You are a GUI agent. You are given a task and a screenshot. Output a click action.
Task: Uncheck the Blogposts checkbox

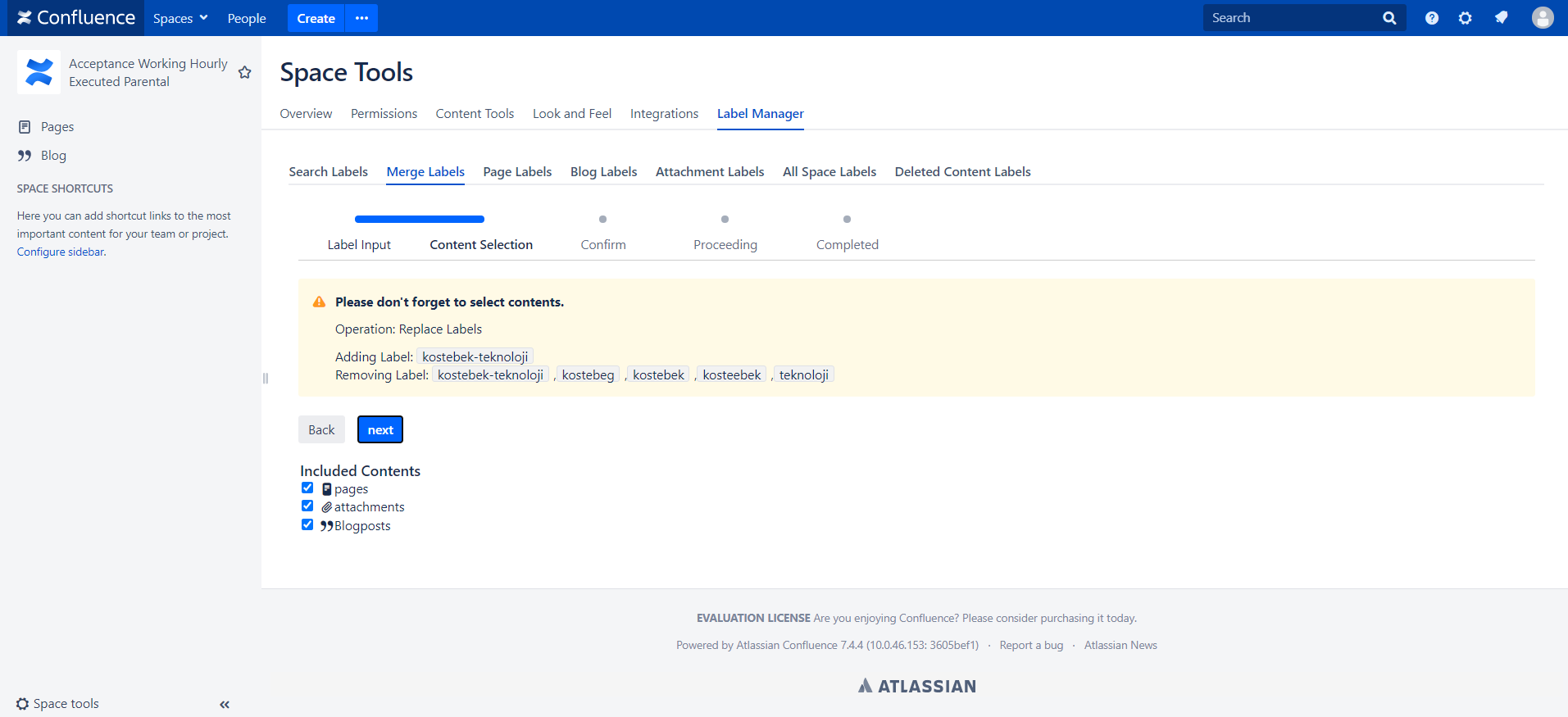[x=307, y=525]
